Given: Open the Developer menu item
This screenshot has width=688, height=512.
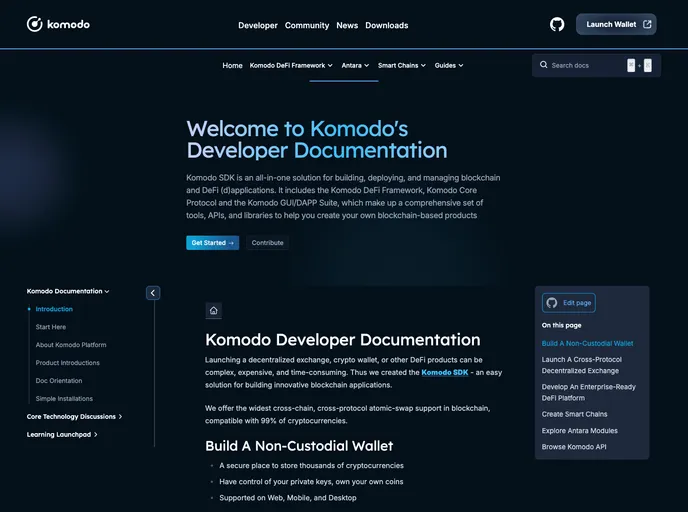Looking at the screenshot, I should 258,25.
